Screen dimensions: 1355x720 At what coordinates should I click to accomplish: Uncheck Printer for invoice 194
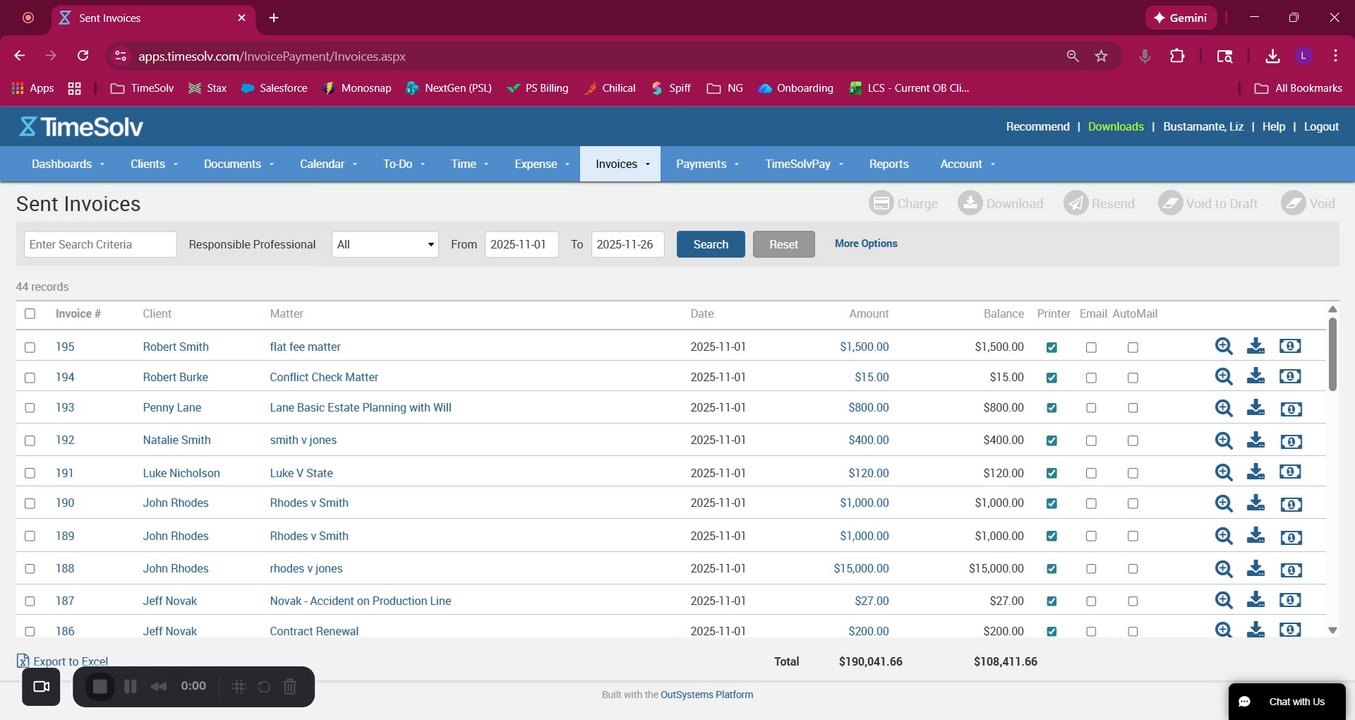(1051, 378)
